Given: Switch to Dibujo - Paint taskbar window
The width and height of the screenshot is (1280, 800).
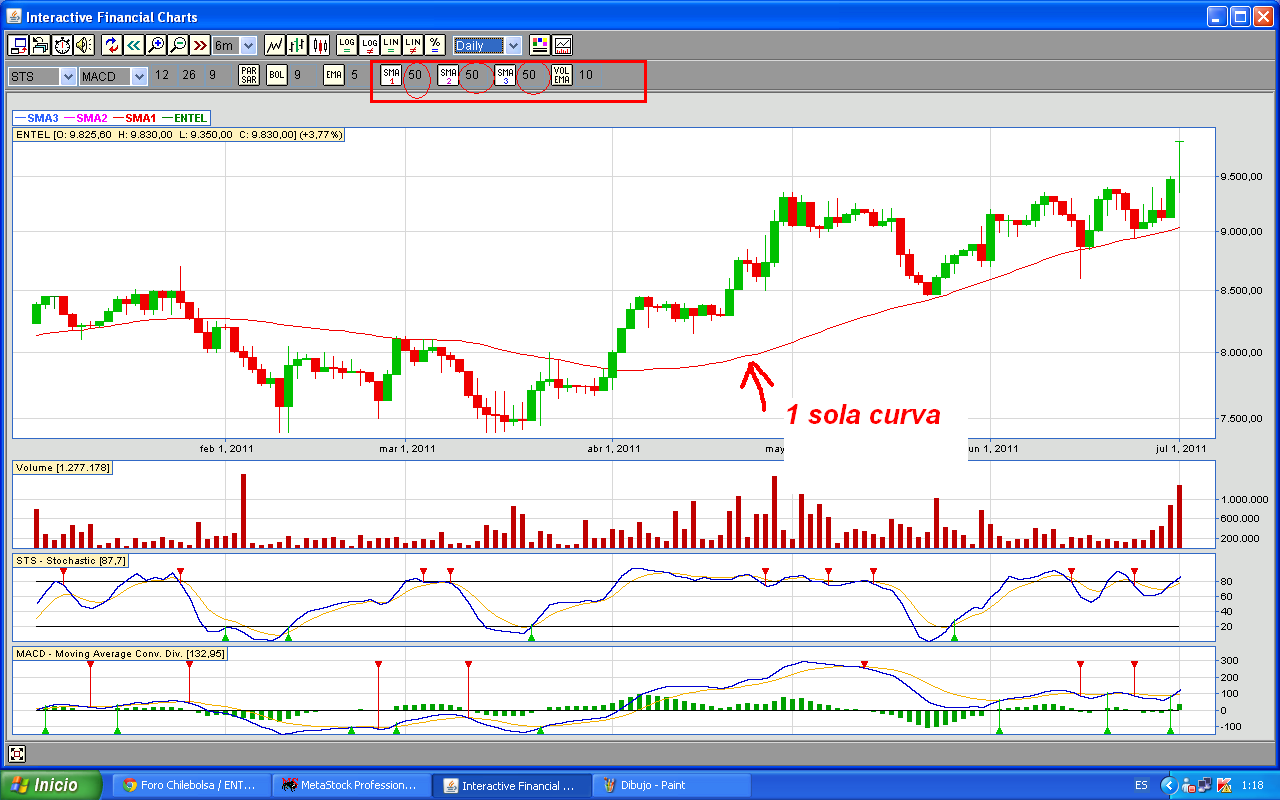Looking at the screenshot, I should 673,785.
